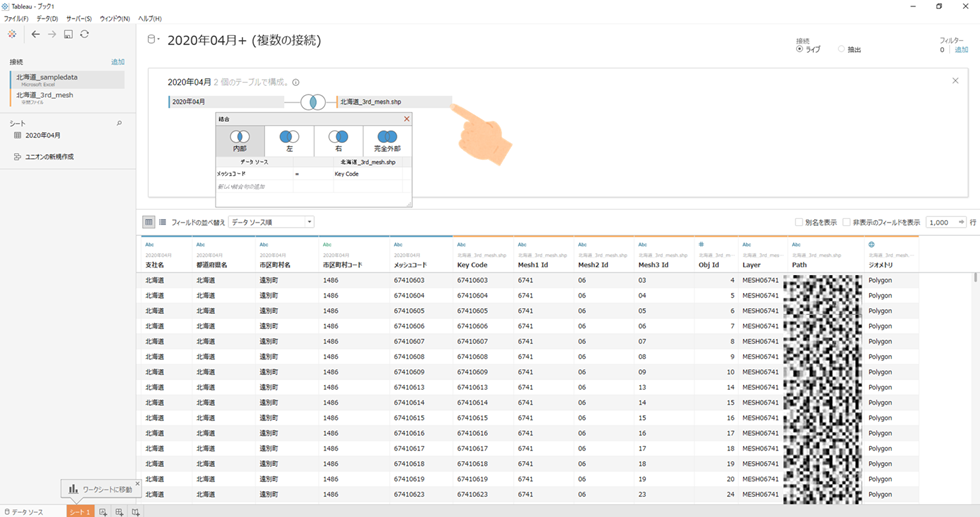Click the Abc type icon for Key Code column

pyautogui.click(x=461, y=244)
